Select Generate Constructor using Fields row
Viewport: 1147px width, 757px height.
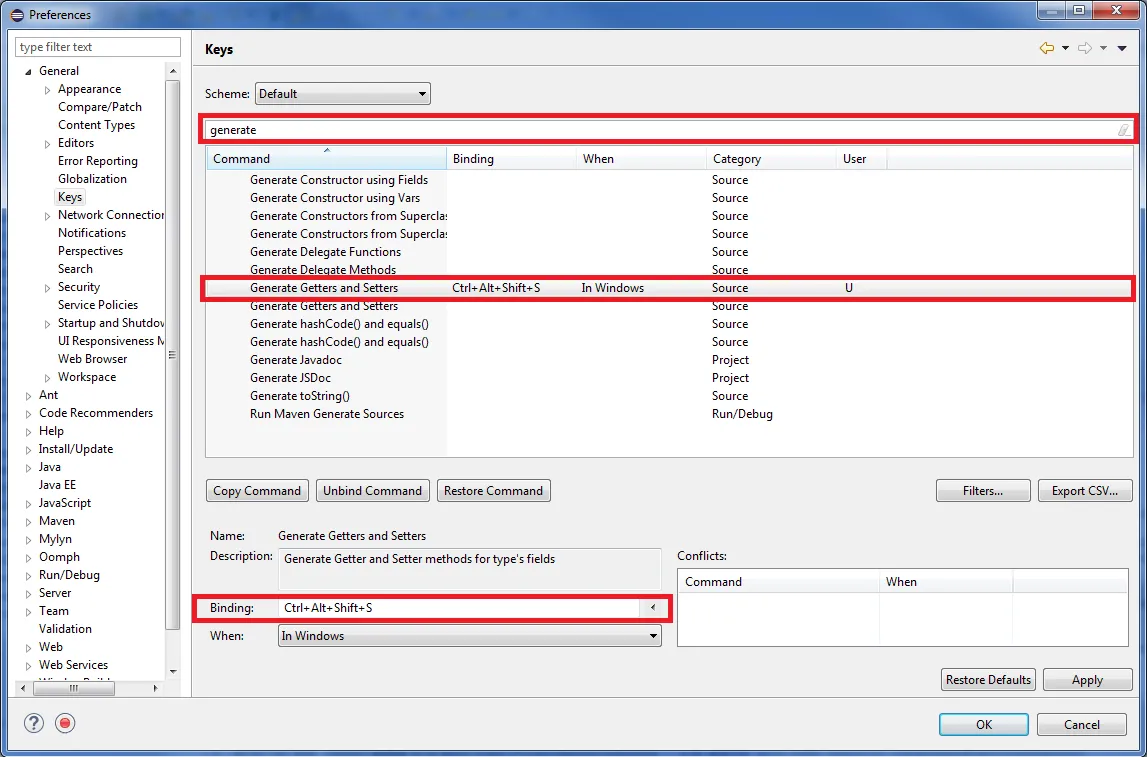[669, 180]
